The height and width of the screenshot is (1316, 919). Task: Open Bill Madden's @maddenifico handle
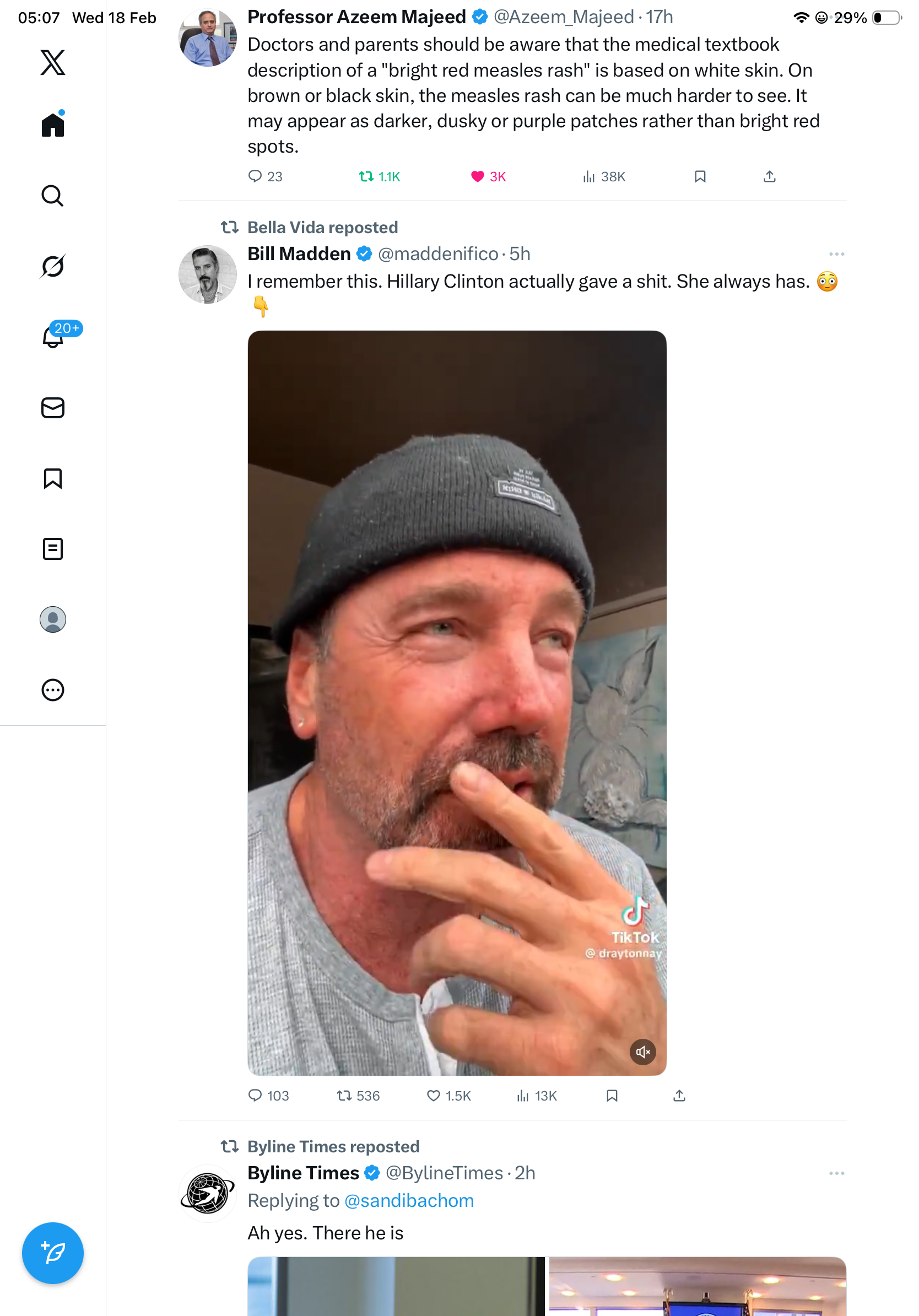437,254
